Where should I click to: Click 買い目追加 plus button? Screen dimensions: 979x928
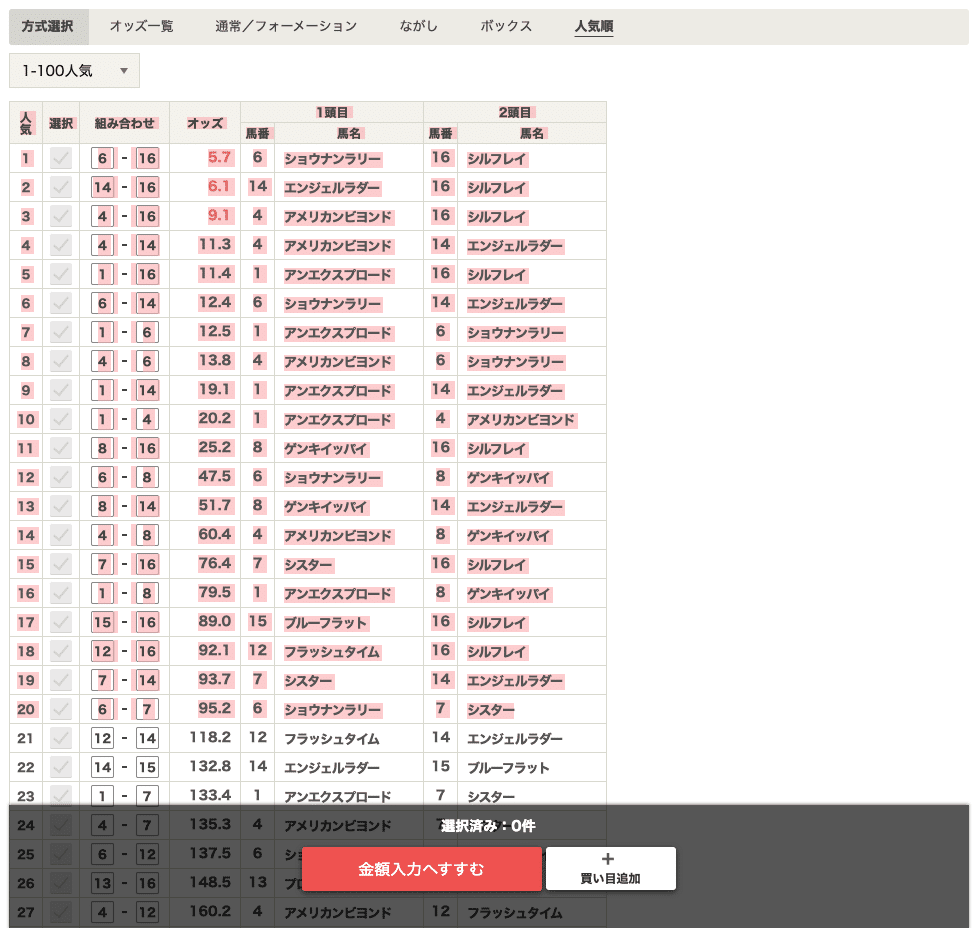click(x=611, y=869)
